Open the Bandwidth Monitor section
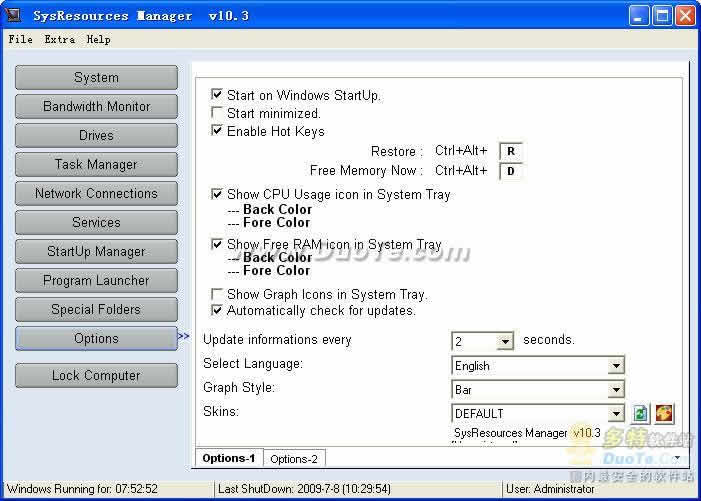This screenshot has height=501, width=701. 96,106
